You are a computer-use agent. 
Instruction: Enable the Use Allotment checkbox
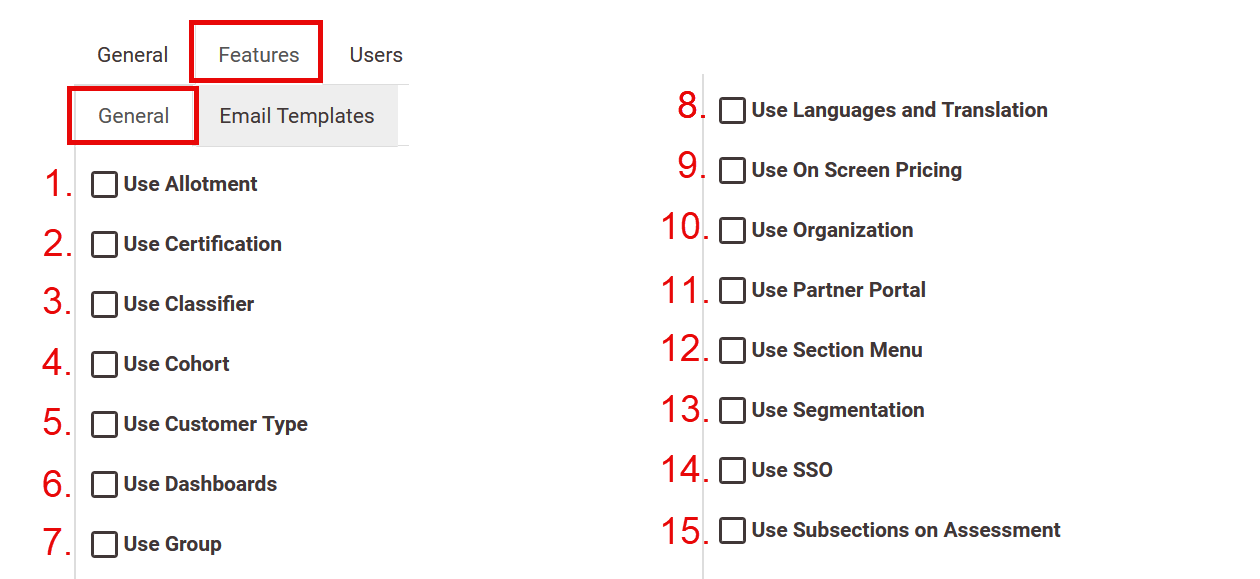click(105, 185)
